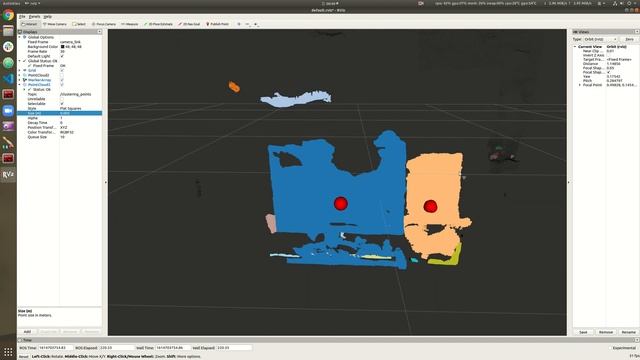Collapse the Global Options tree item
The width and height of the screenshot is (640, 360).
pos(19,37)
